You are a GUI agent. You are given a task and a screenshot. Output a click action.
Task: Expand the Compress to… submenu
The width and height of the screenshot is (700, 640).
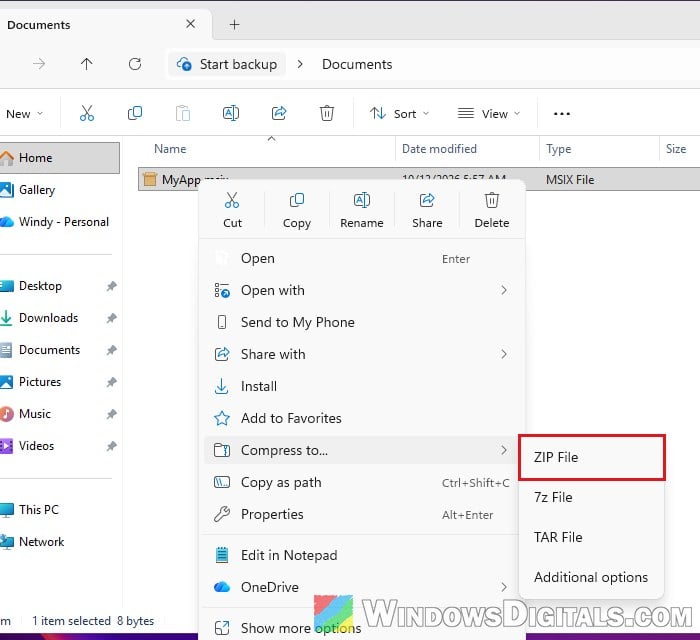point(504,450)
